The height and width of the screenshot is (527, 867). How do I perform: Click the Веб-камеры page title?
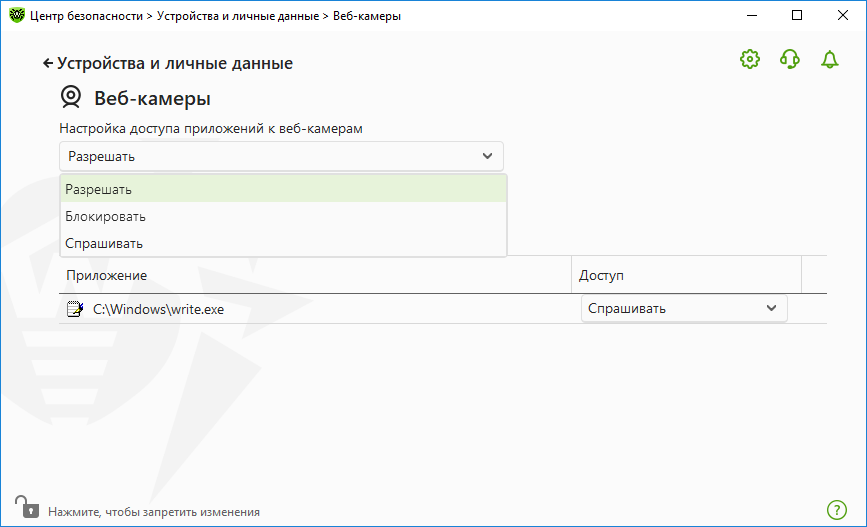pos(153,98)
